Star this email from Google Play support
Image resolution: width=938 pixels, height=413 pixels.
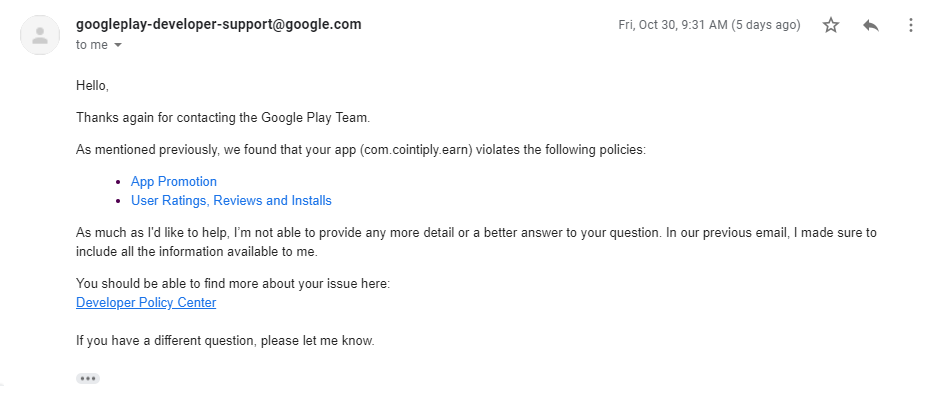[830, 25]
